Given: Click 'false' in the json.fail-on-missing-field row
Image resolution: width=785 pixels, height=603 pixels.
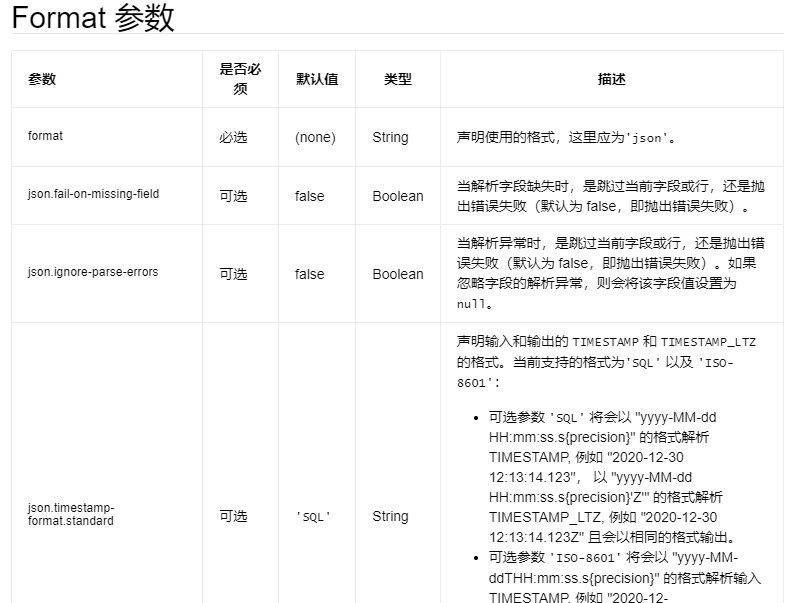Looking at the screenshot, I should [x=309, y=196].
